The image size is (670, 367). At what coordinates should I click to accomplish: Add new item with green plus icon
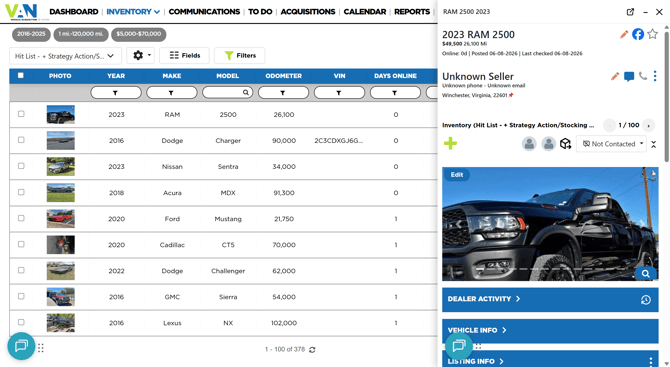[x=450, y=143]
